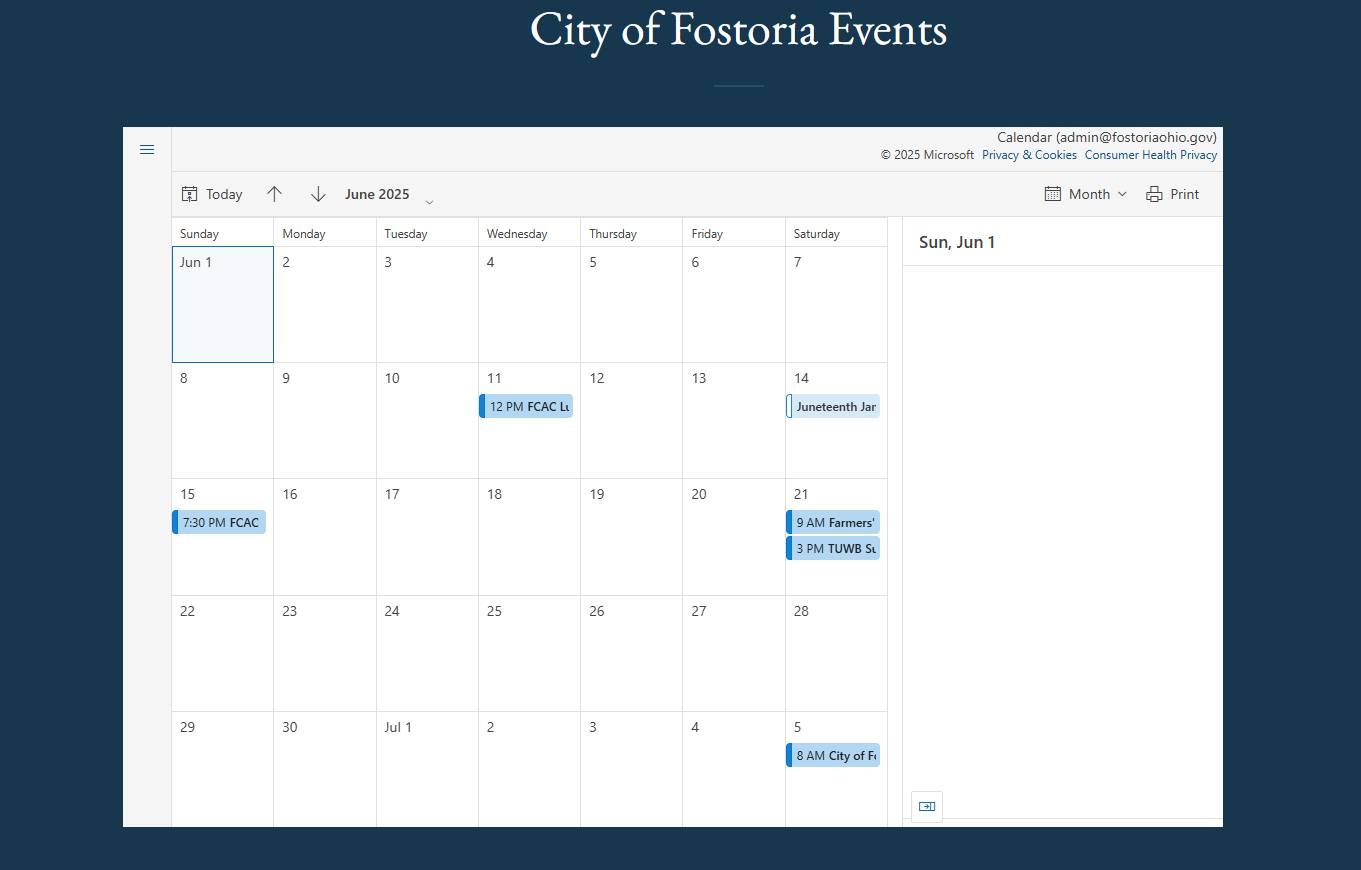Open the hamburger navigation menu

pyautogui.click(x=147, y=150)
